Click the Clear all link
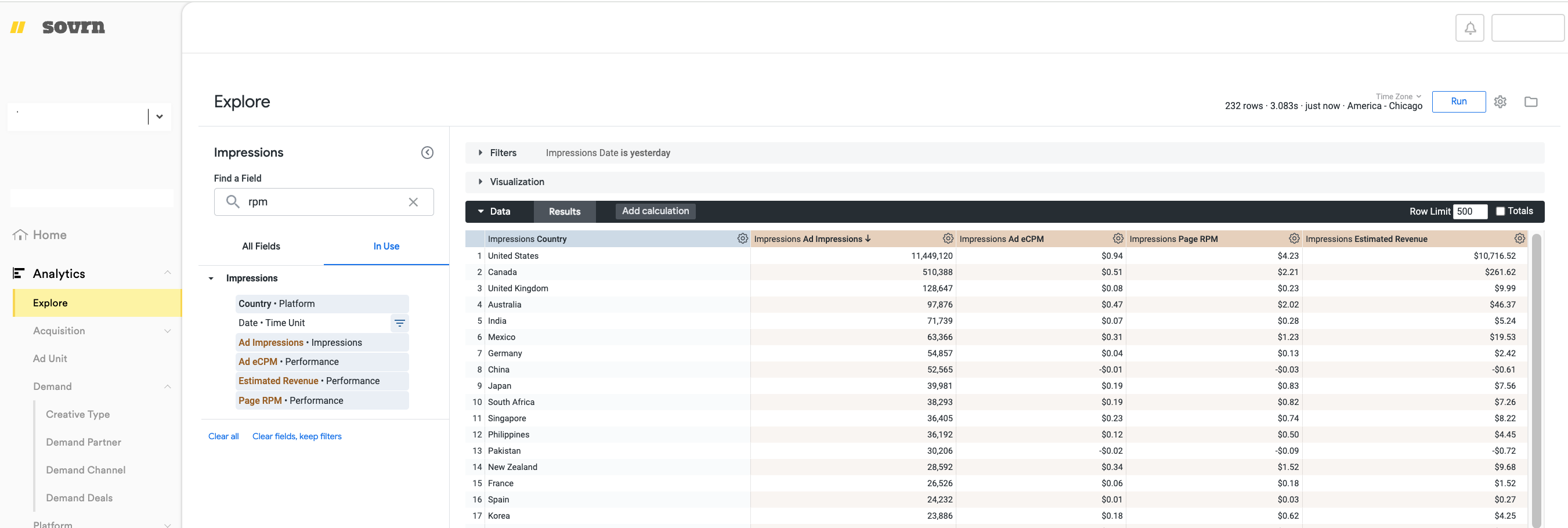The width and height of the screenshot is (1568, 528). coord(223,436)
